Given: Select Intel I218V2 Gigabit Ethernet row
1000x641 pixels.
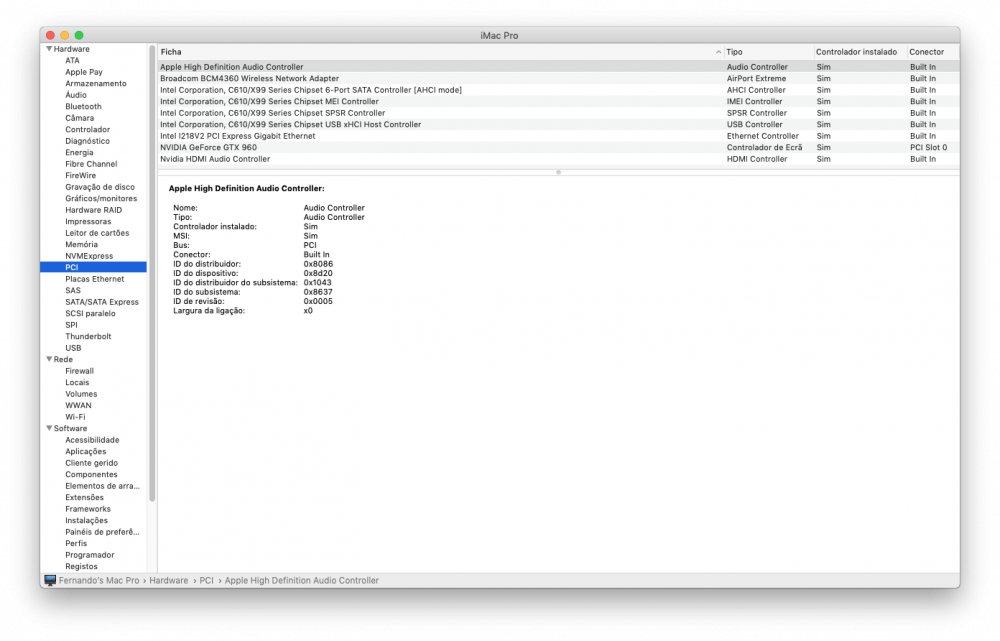Looking at the screenshot, I should (558, 136).
